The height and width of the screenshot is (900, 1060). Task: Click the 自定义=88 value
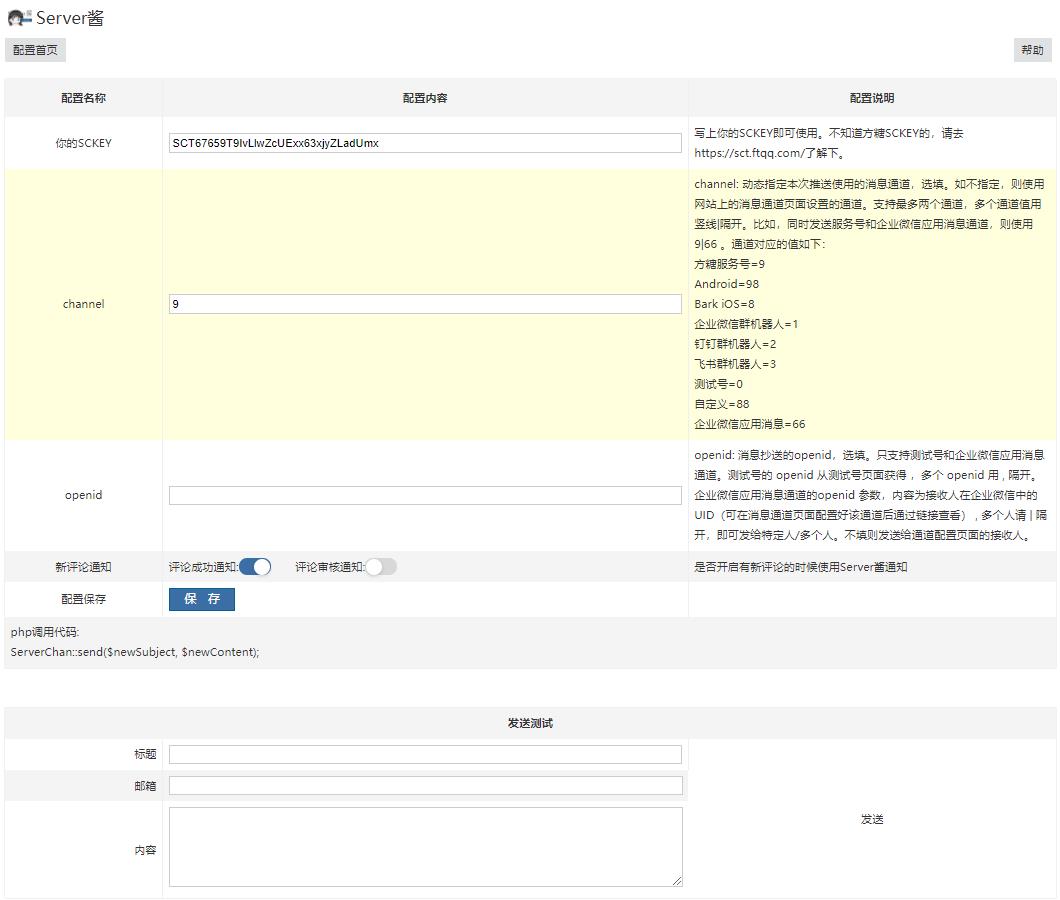pos(722,404)
